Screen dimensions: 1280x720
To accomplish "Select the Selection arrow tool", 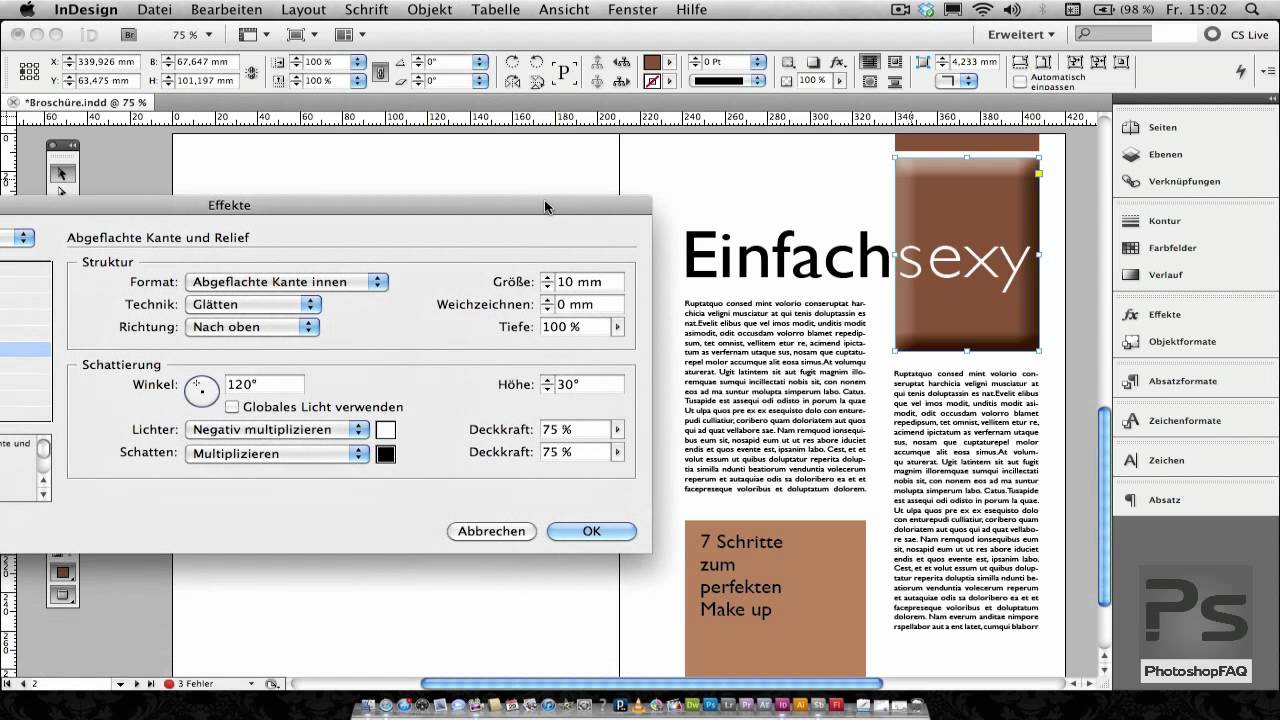I will tap(62, 174).
